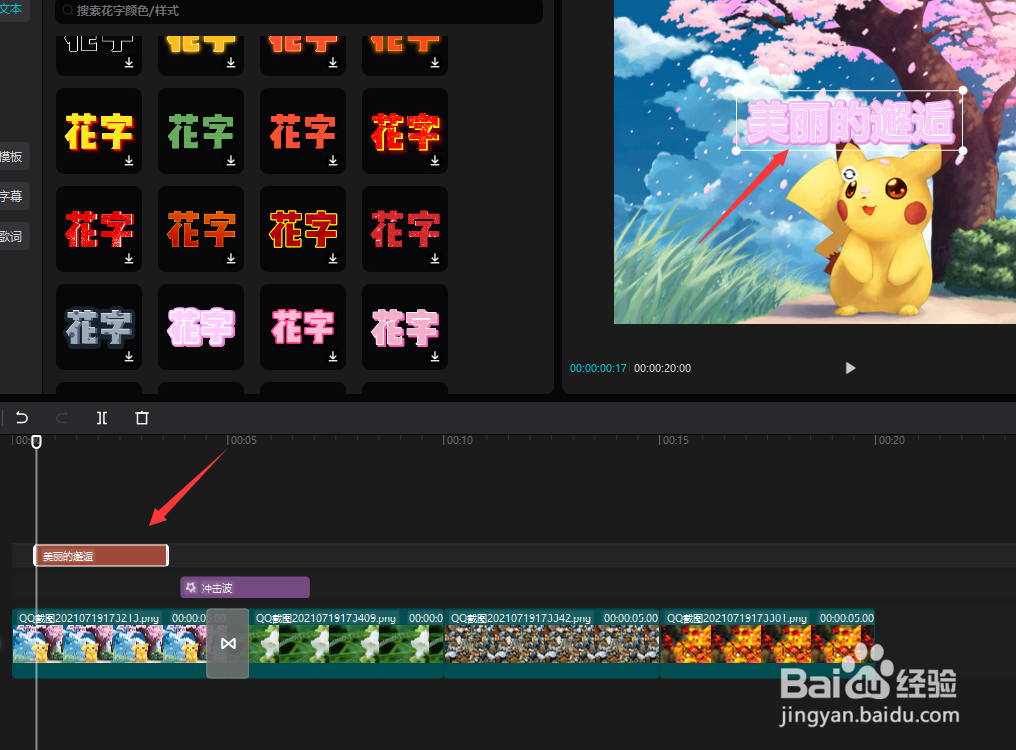The image size is (1016, 750).
Task: Select the white flower image clip on the timeline
Action: (x=346, y=643)
